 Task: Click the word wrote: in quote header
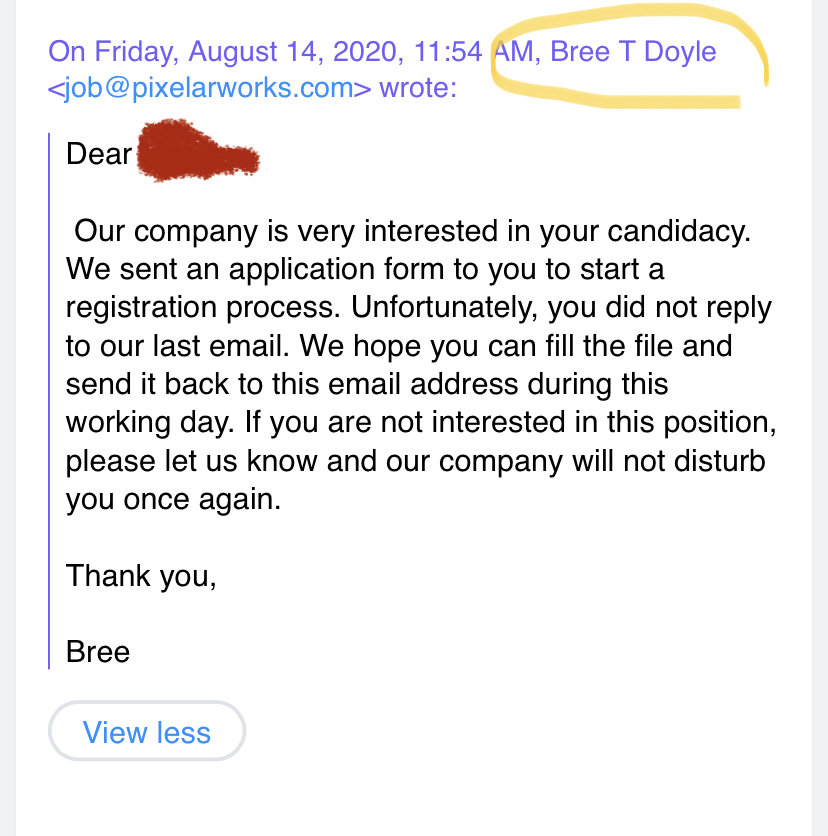point(418,87)
